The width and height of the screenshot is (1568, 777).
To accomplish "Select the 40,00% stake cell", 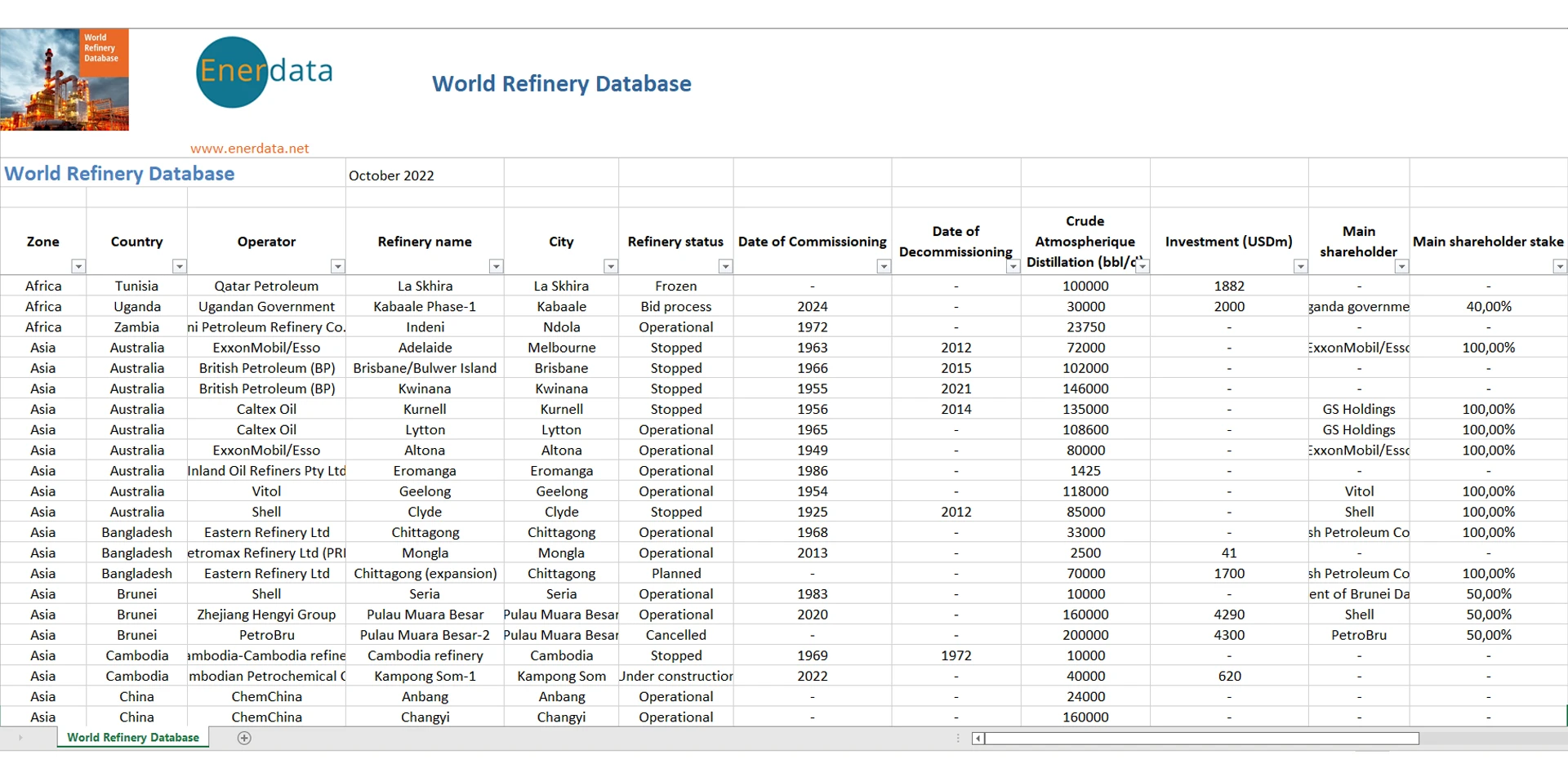I will pos(1488,307).
